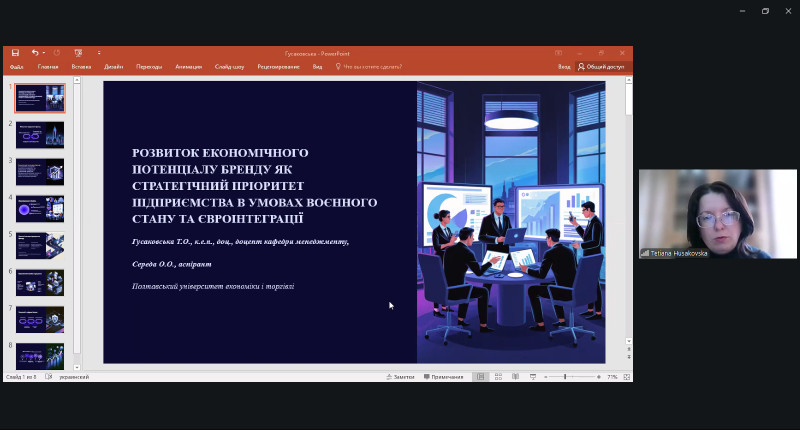The image size is (800, 430).
Task: Expand the Undo history dropdown arrow
Action: click(45, 52)
